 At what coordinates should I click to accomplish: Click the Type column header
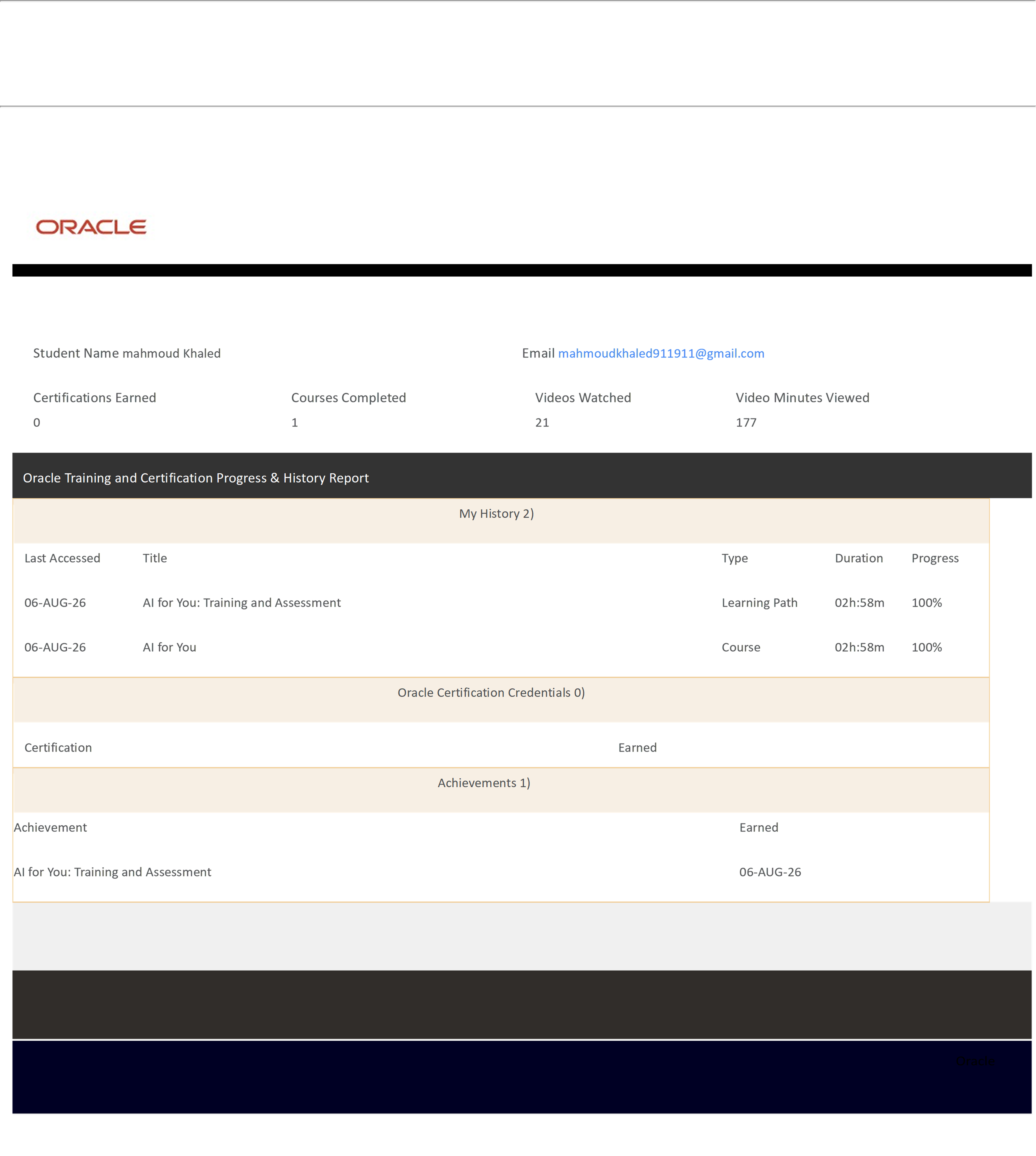click(x=735, y=558)
